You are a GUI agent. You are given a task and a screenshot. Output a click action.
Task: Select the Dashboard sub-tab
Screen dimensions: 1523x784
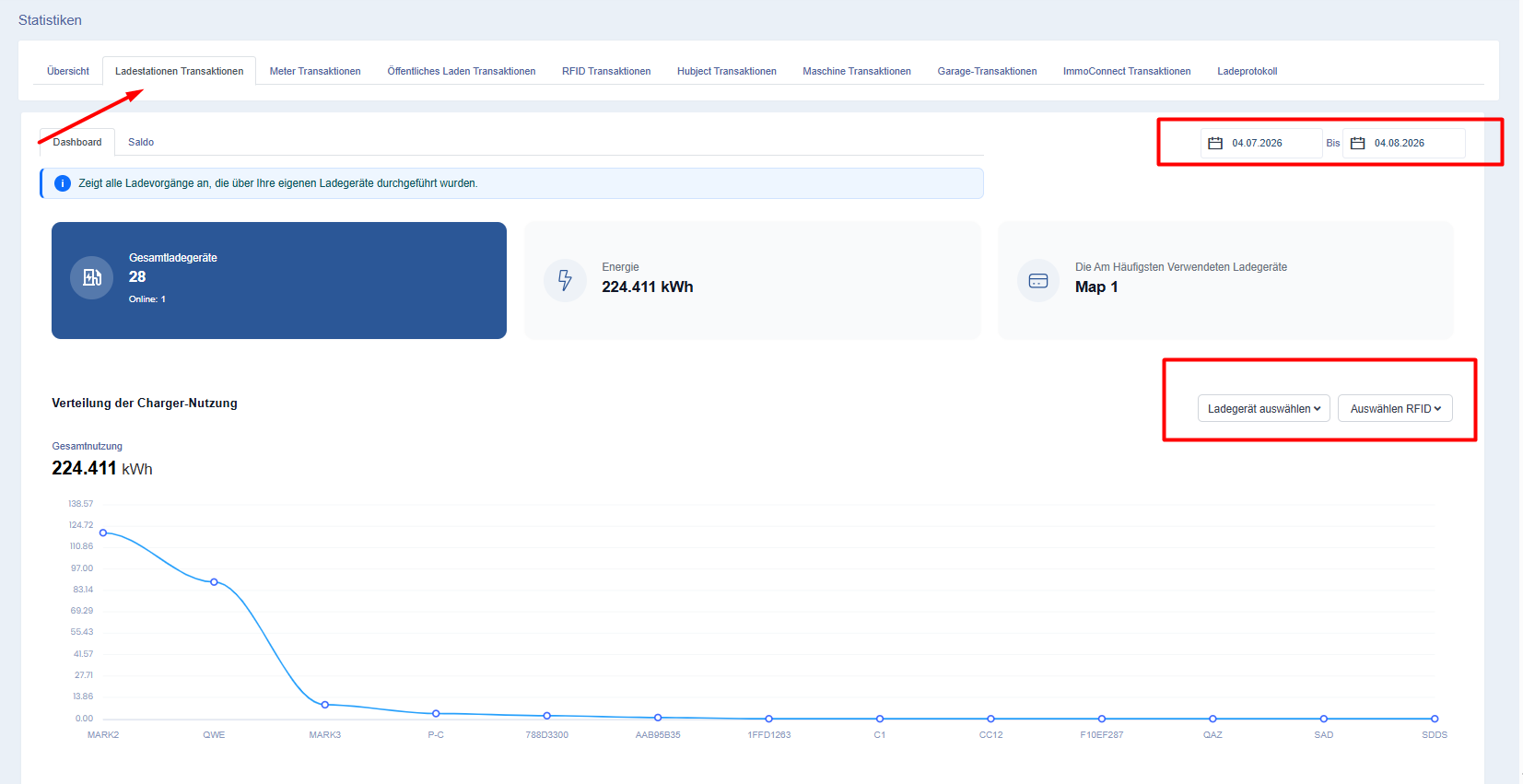[77, 142]
